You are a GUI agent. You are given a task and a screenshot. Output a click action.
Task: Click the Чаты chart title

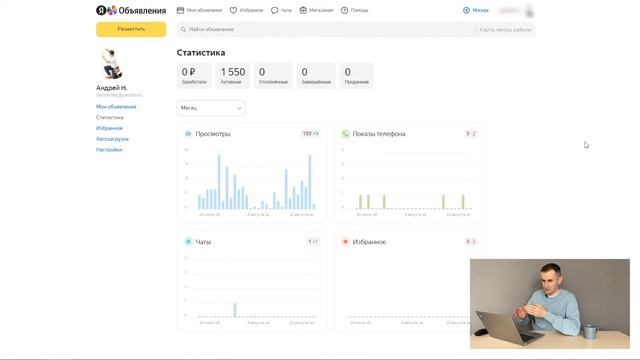(x=203, y=242)
